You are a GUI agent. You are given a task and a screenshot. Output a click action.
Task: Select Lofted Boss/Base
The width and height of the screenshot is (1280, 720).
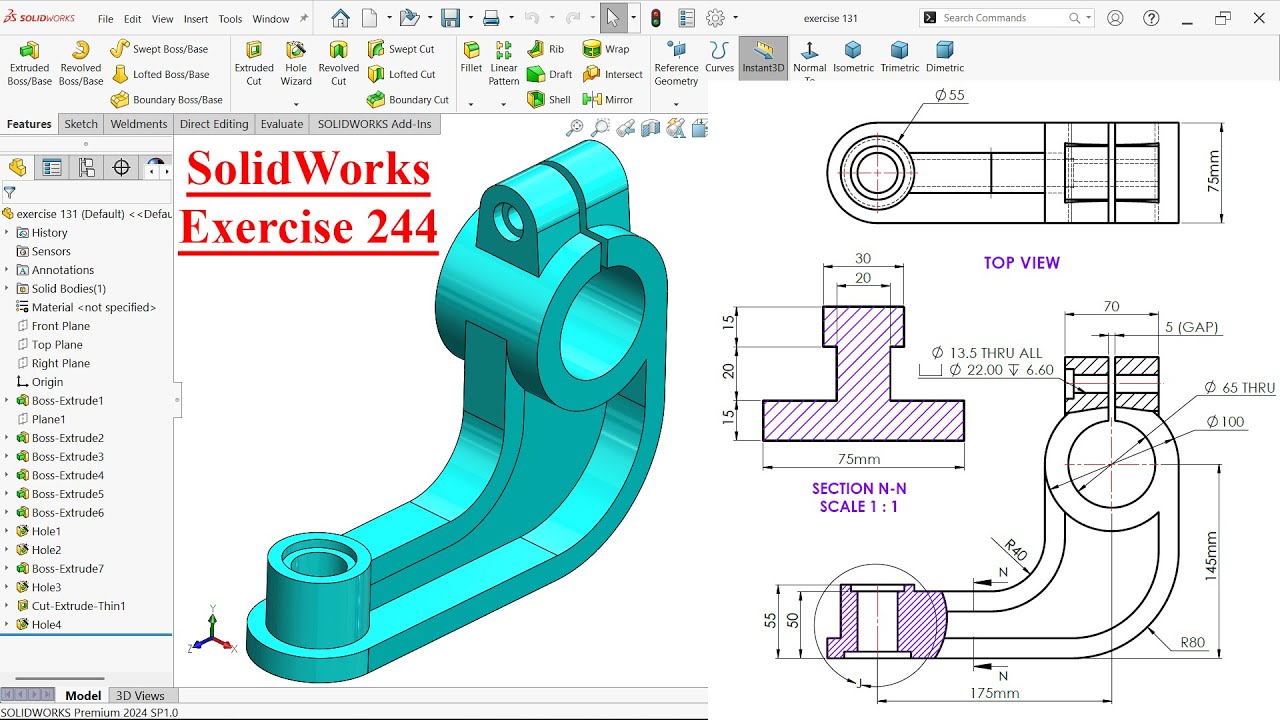[x=160, y=74]
